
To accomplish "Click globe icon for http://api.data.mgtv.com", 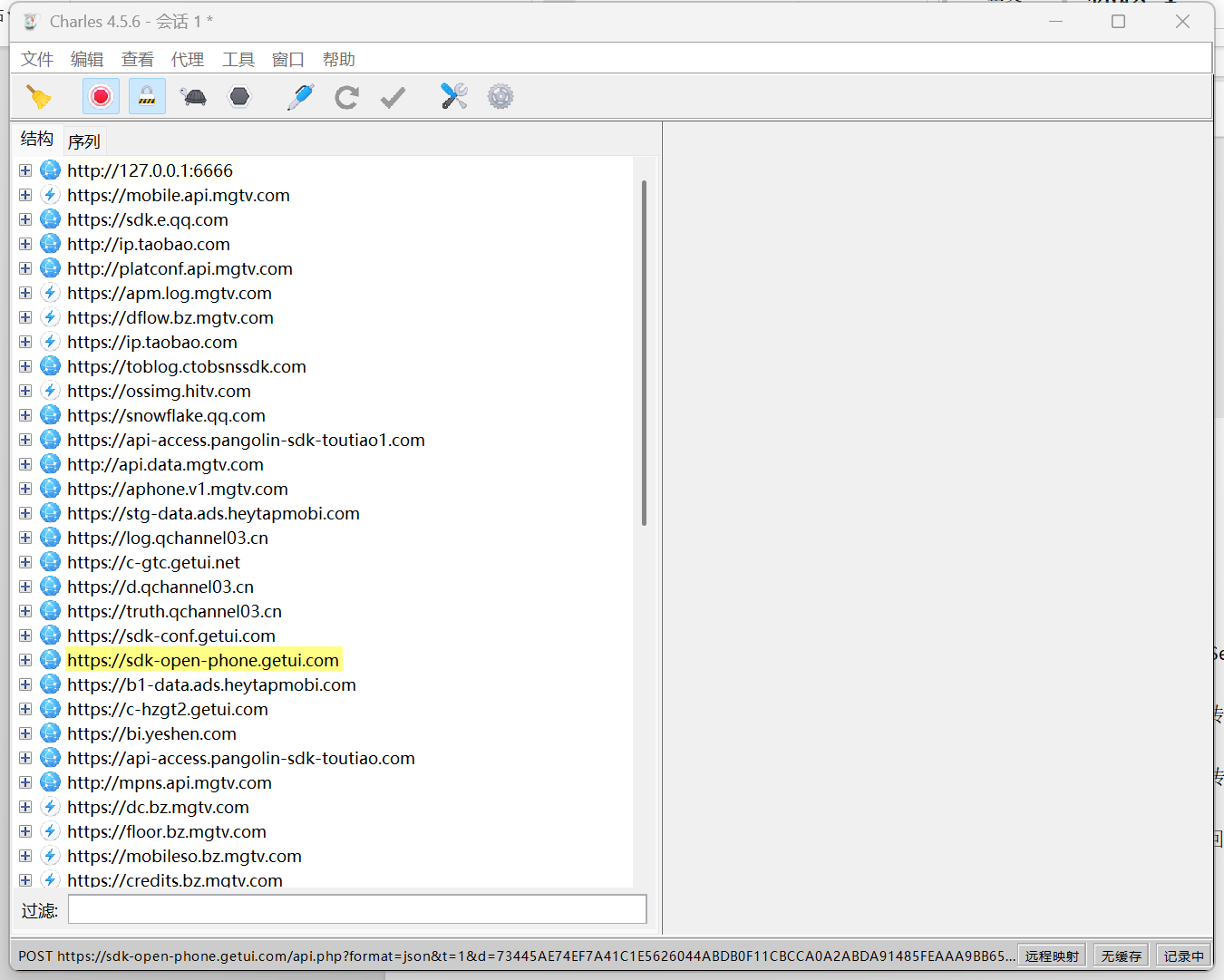I will tap(51, 464).
